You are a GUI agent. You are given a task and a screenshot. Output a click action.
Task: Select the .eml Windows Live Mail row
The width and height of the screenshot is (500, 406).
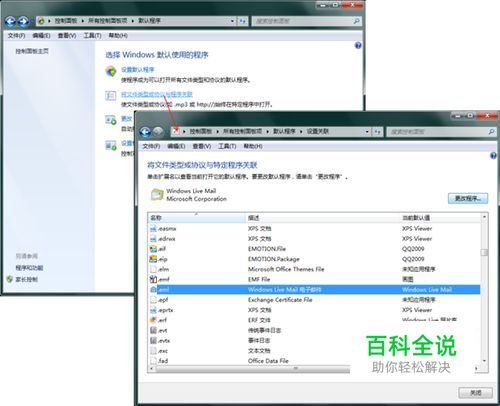(314, 290)
